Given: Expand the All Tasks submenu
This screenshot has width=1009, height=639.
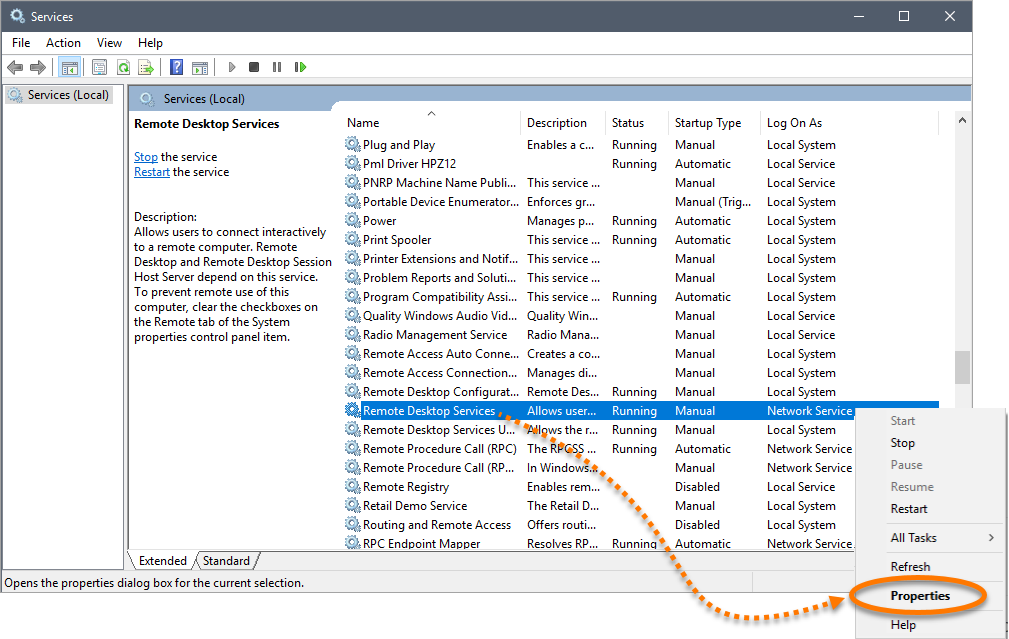Looking at the screenshot, I should point(930,537).
